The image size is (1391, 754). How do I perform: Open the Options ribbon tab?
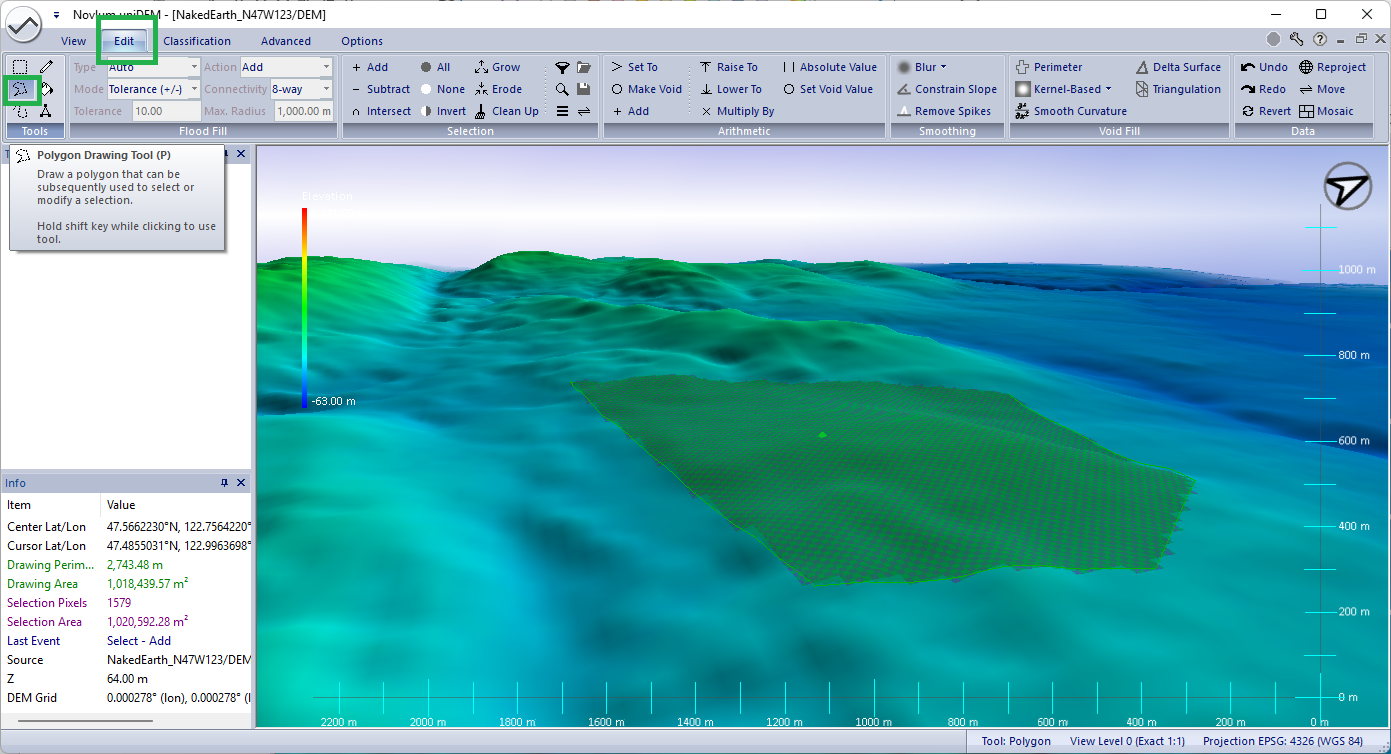point(362,41)
